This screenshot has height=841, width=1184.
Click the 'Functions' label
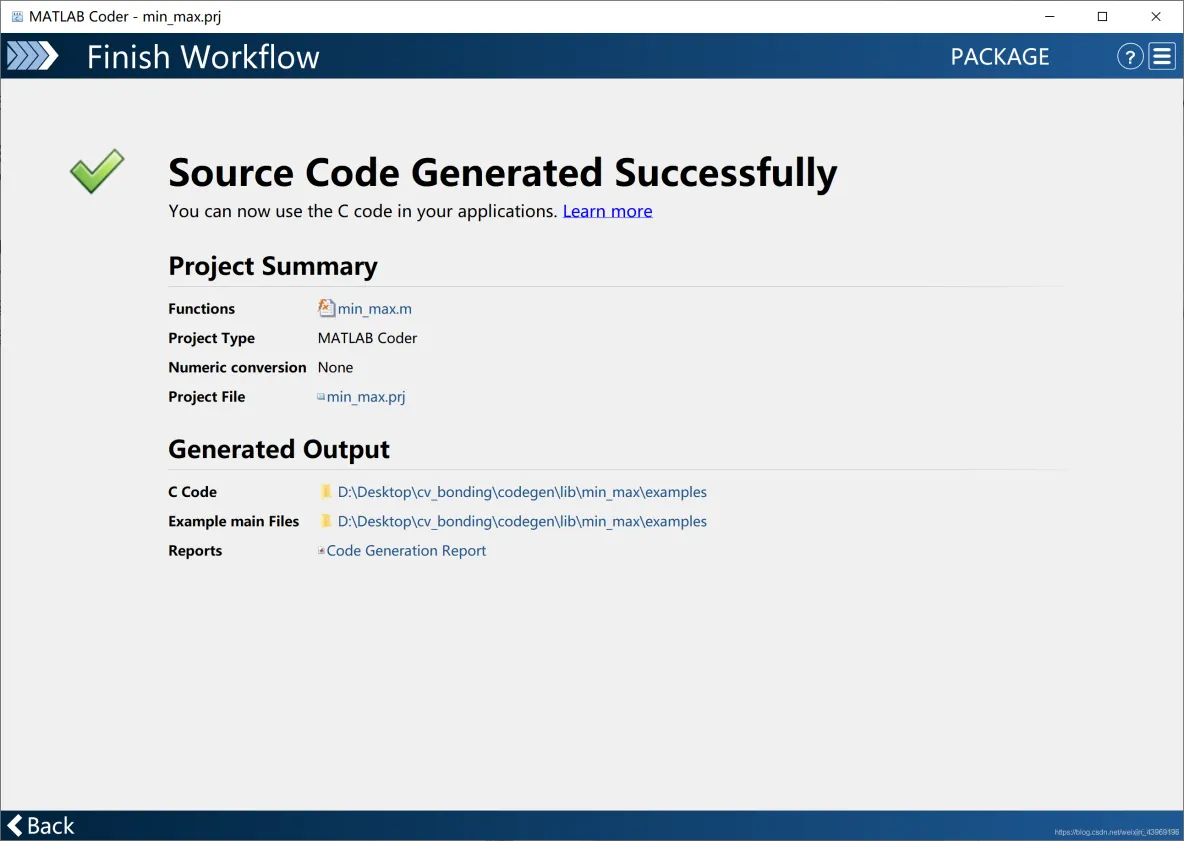point(202,309)
